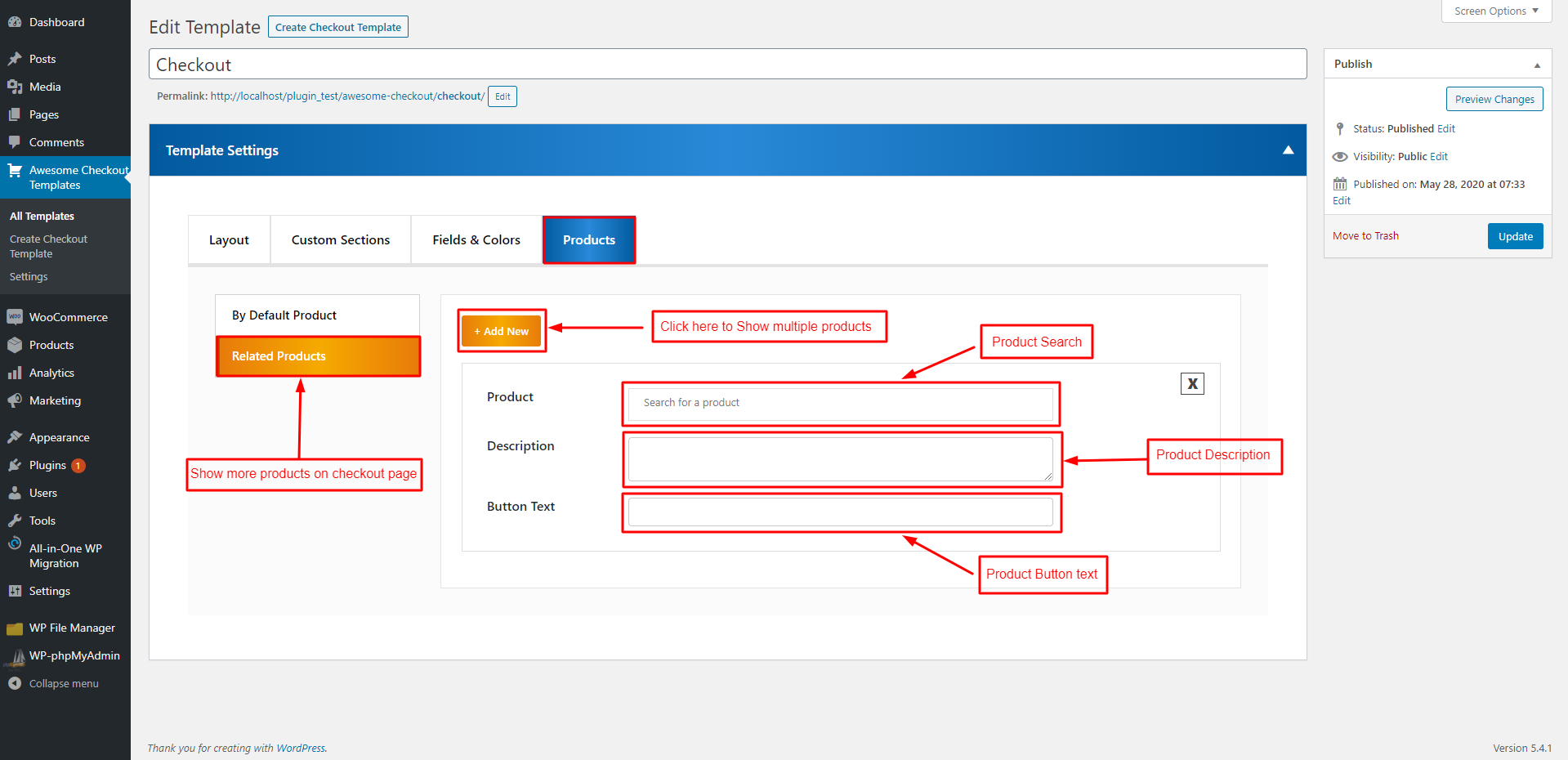Click the Marketing megaphone icon

tap(15, 400)
